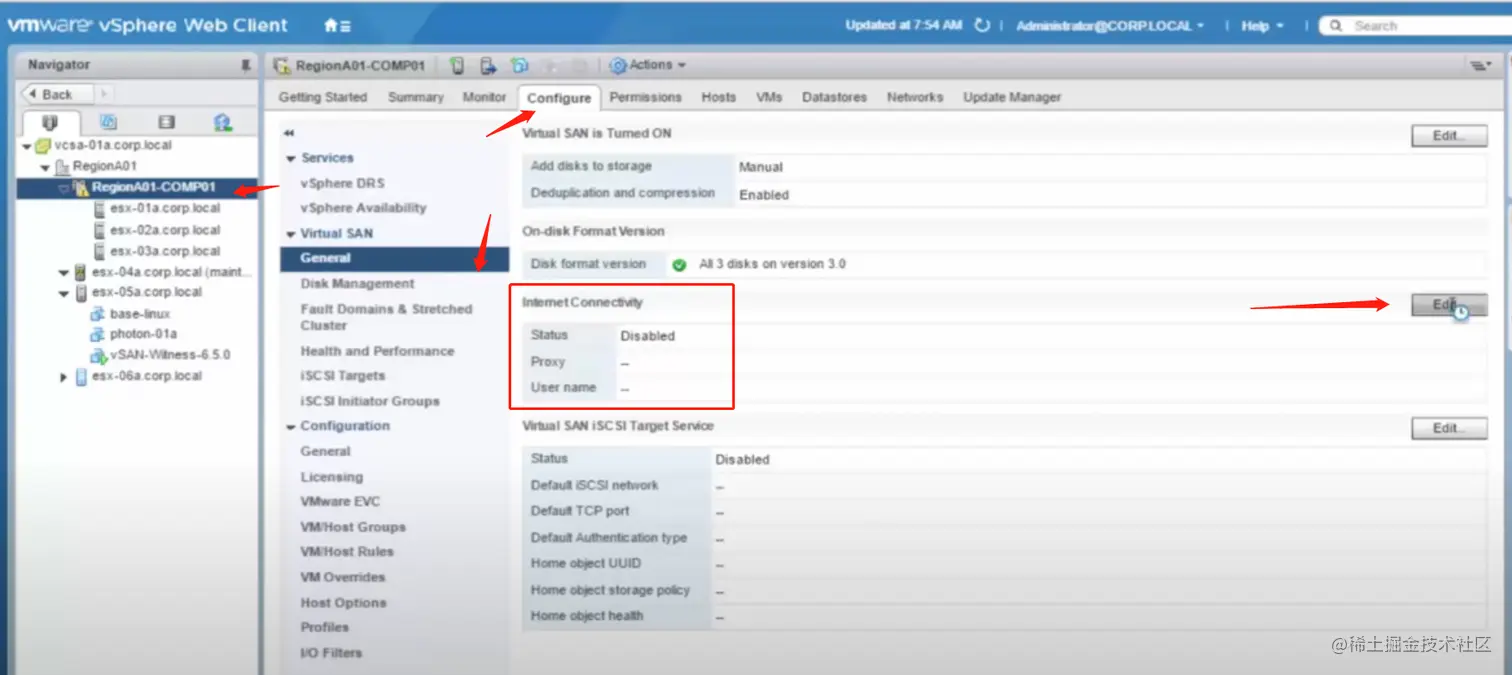
Task: Open VM/Host Rules page
Action: click(347, 551)
